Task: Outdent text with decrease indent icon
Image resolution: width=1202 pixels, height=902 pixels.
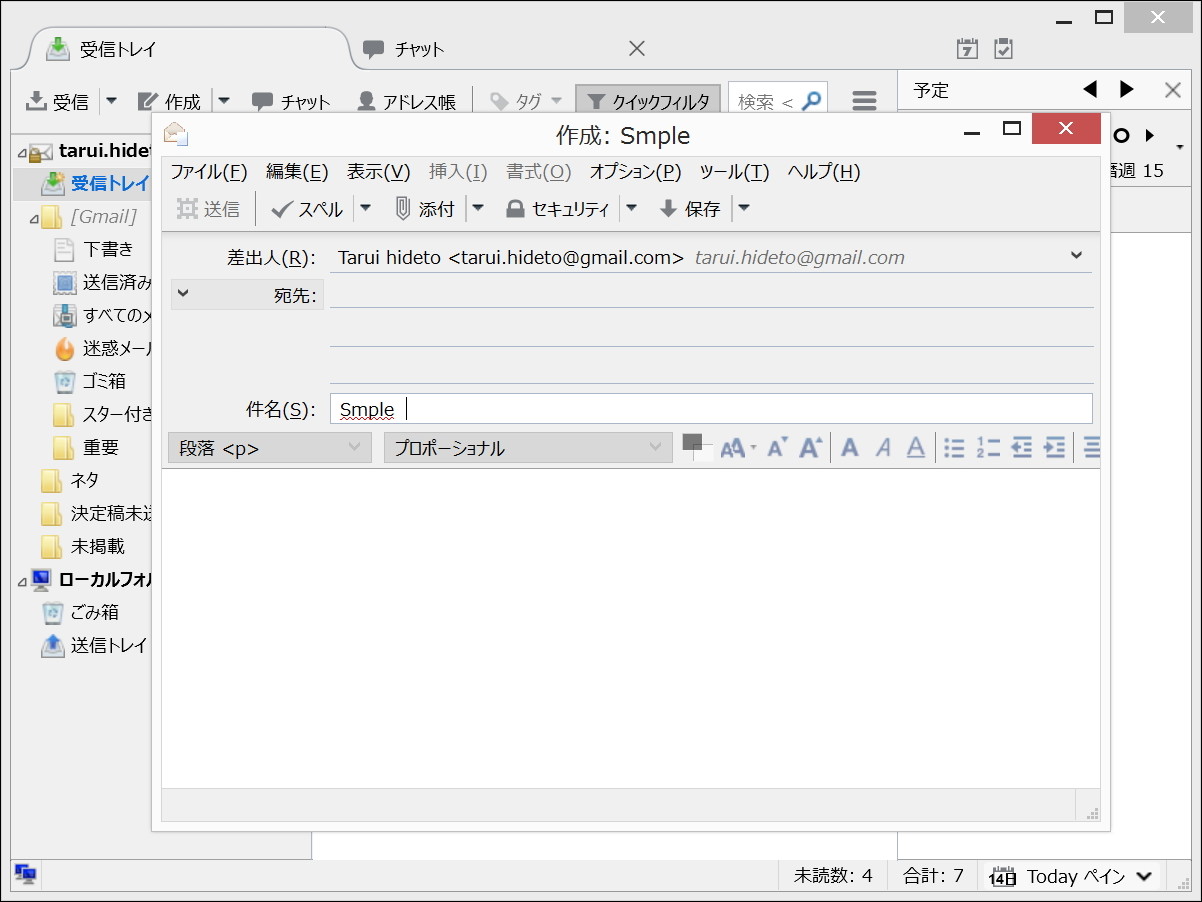Action: (x=1021, y=448)
